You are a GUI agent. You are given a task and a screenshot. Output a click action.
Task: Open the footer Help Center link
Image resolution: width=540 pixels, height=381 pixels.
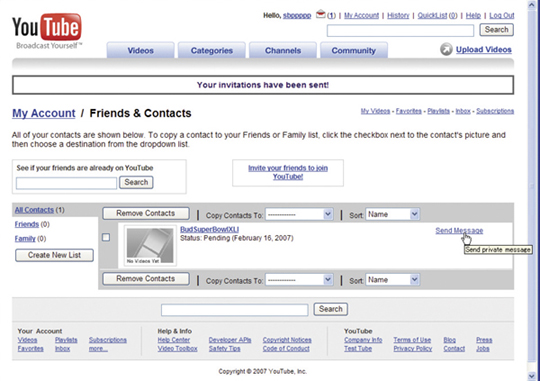174,340
